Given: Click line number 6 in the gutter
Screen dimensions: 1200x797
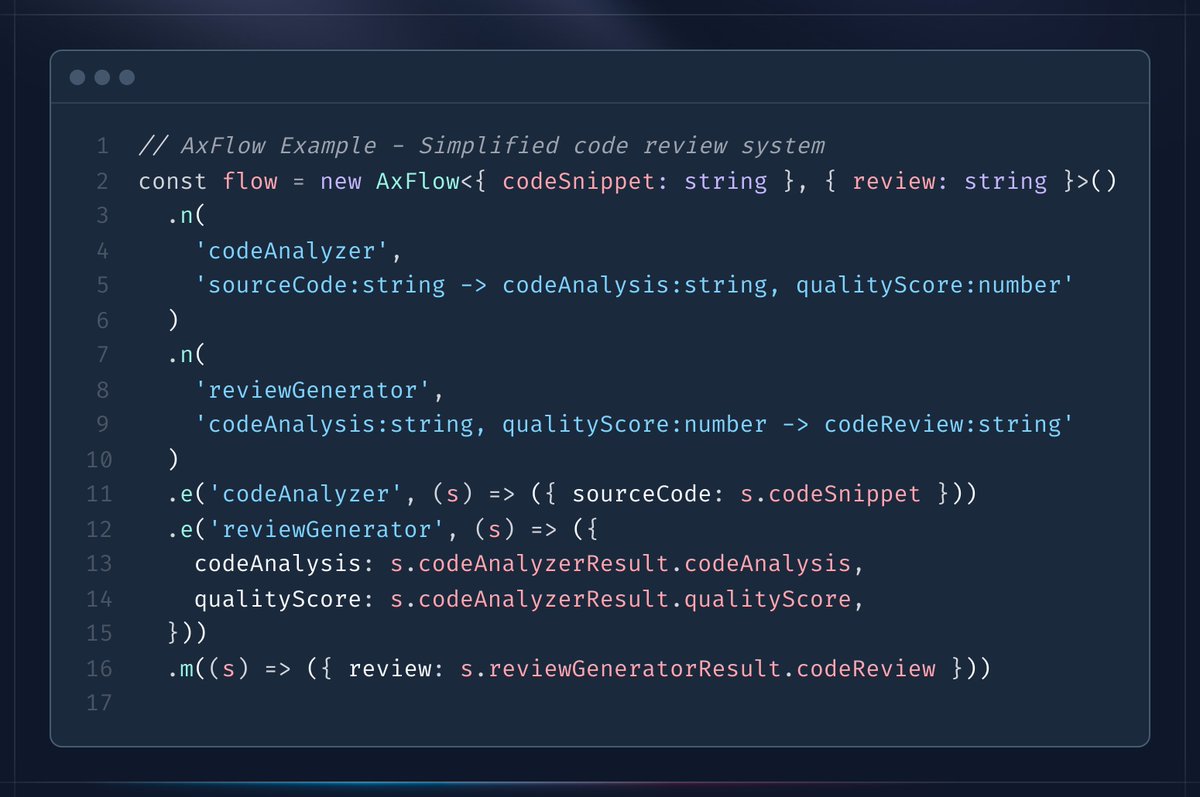Looking at the screenshot, I should tap(101, 320).
